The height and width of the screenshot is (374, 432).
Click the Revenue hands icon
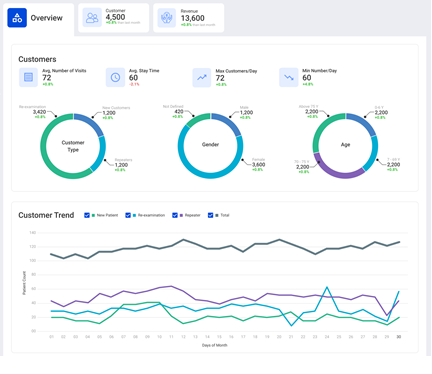click(x=166, y=18)
